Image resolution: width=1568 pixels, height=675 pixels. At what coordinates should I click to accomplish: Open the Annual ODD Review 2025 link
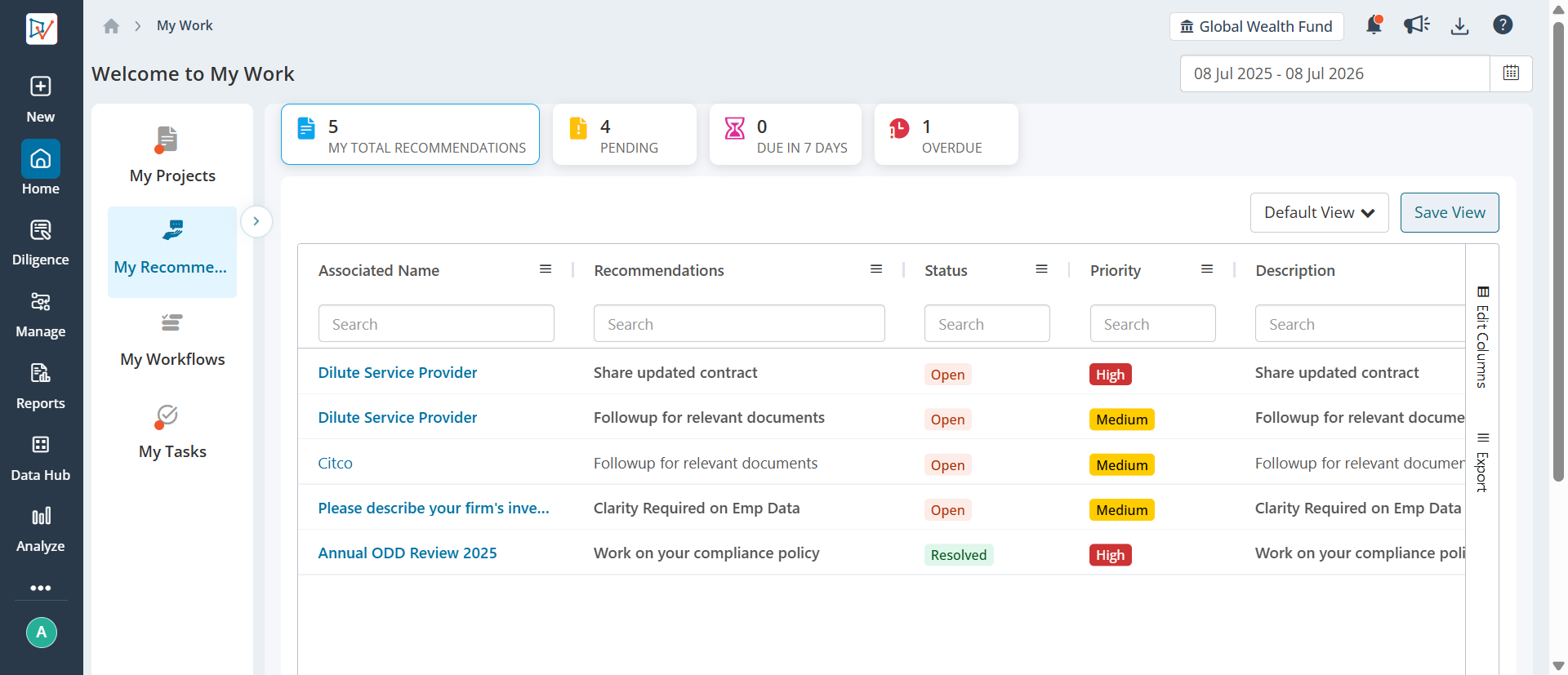(408, 553)
